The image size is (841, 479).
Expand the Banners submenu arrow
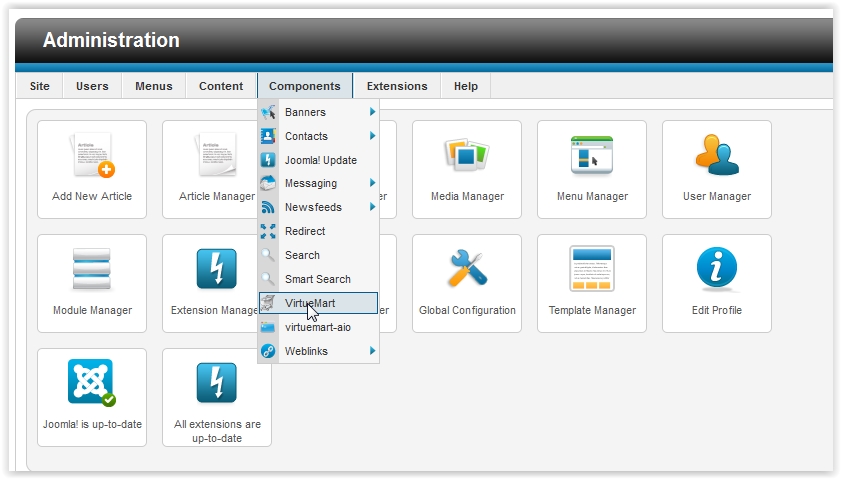(372, 112)
